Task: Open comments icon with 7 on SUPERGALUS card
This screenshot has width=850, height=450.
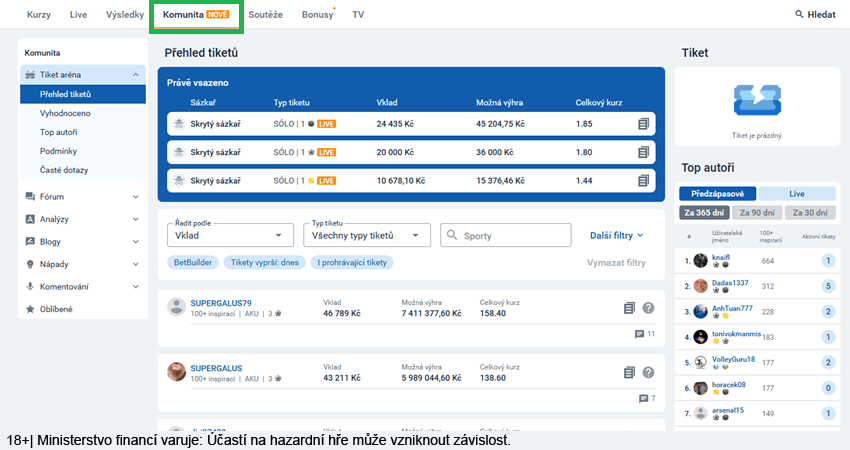Action: click(x=643, y=398)
